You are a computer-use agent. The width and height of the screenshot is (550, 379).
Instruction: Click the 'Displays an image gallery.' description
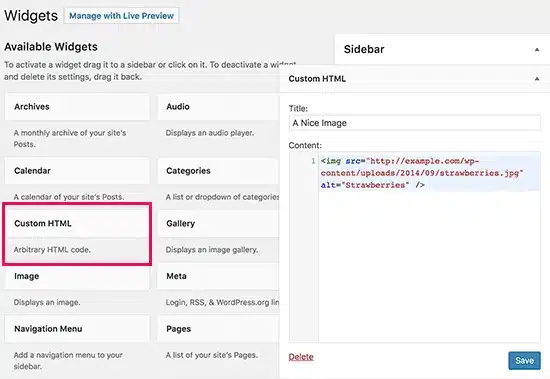tap(212, 250)
